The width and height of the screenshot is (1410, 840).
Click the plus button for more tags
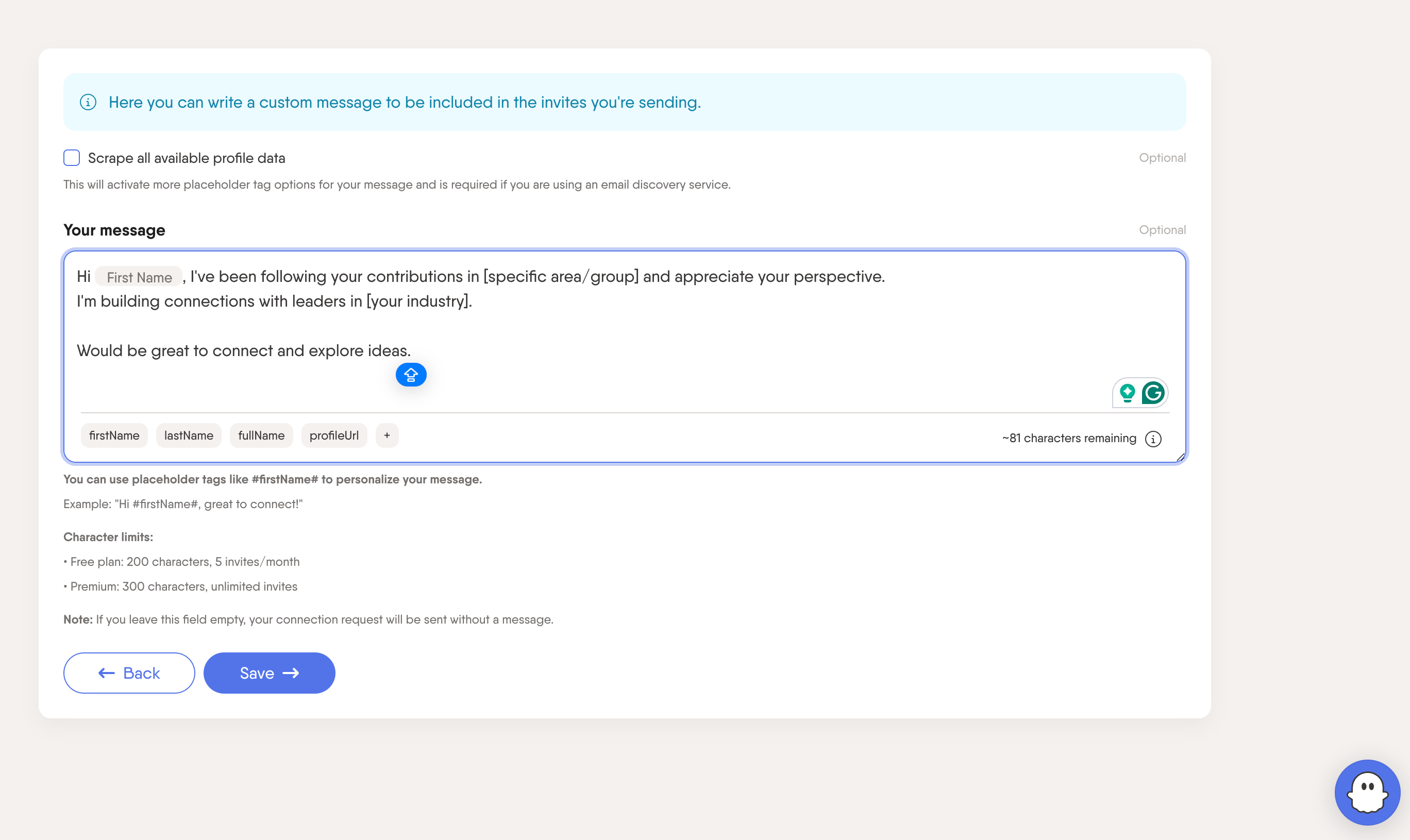(x=387, y=435)
